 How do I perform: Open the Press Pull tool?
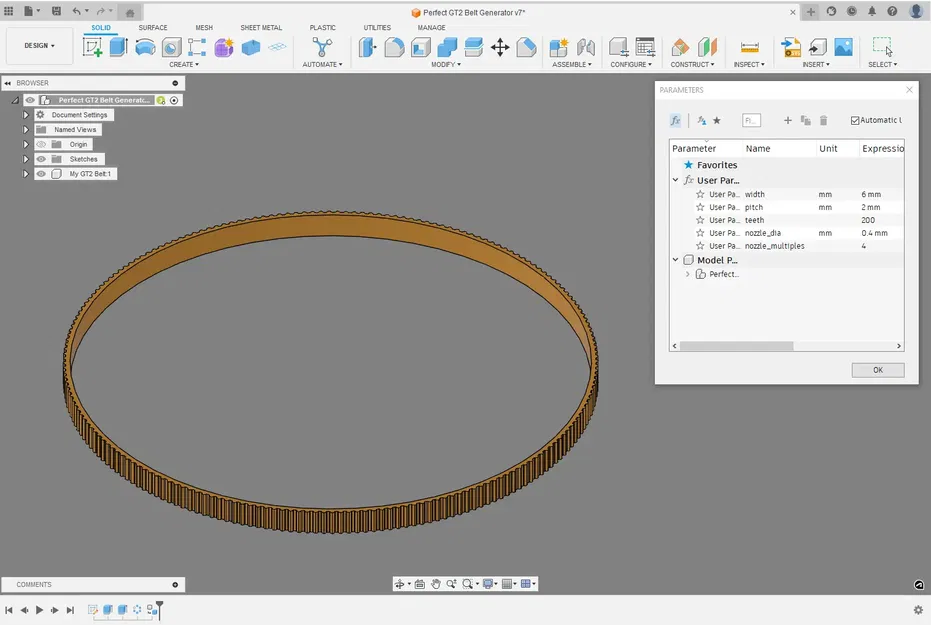coord(368,47)
